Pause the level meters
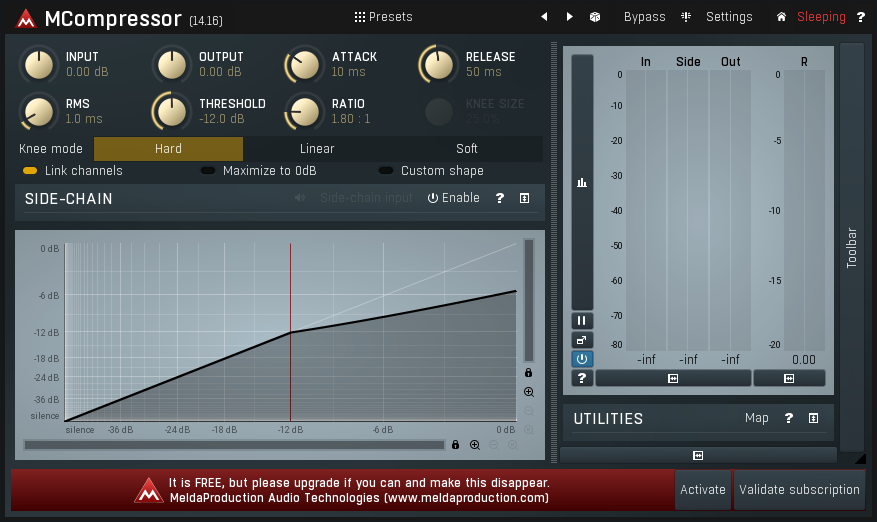This screenshot has width=877, height=522. tap(582, 321)
